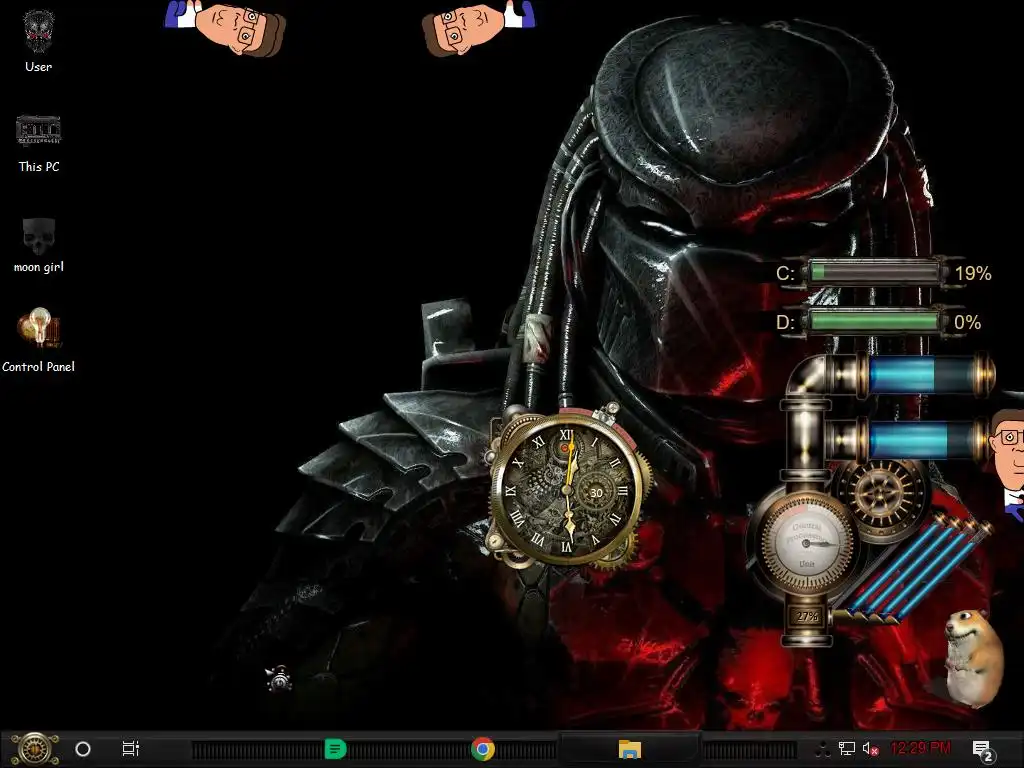Click the muted volume speaker icon
The image size is (1024, 768).
click(x=870, y=748)
